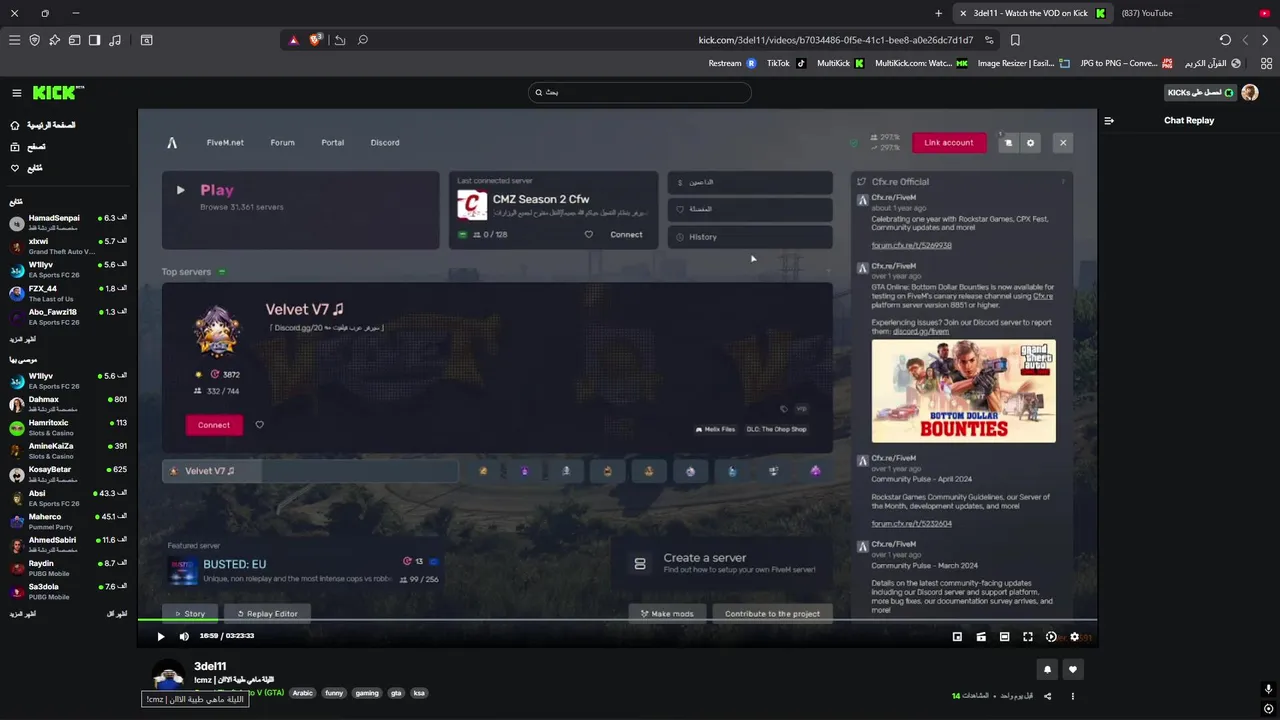Open the browser main menu icon
The image size is (1280, 720).
tap(14, 40)
